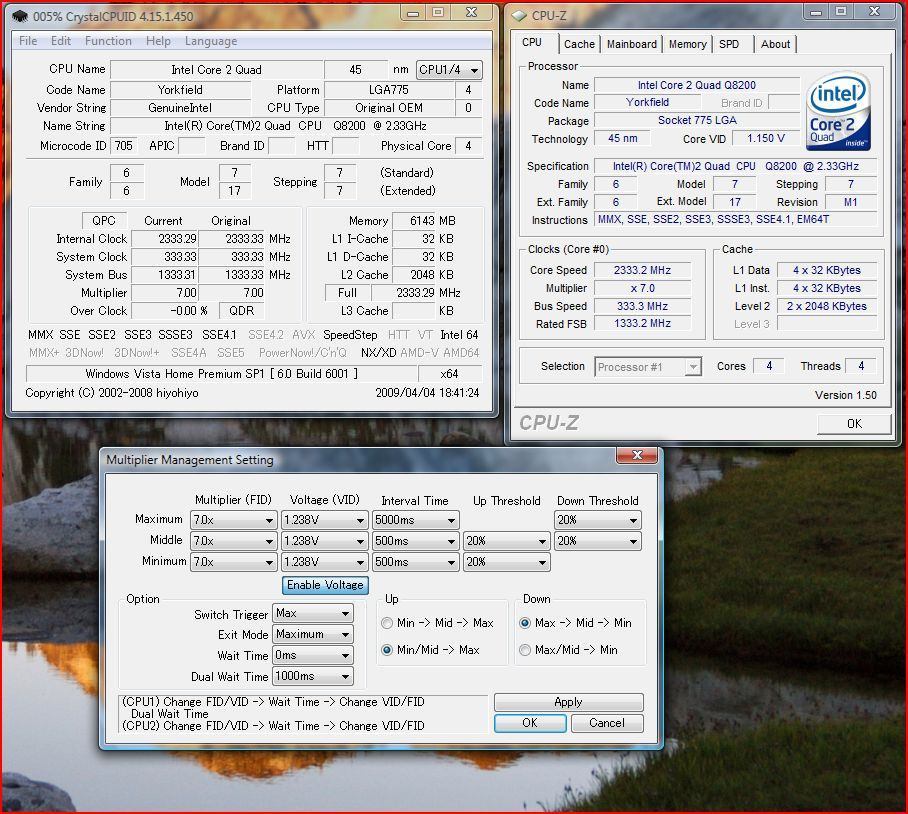Open the Processor #1 selection dropdown
The width and height of the screenshot is (908, 814).
(647, 367)
